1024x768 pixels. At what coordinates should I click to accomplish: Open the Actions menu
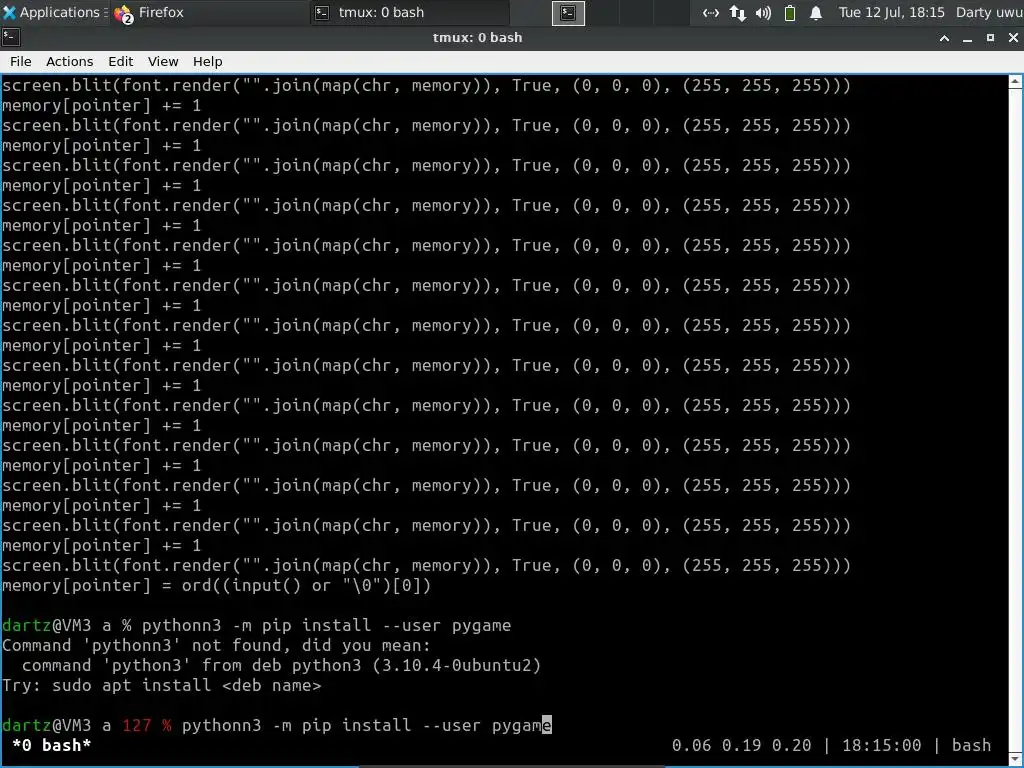[x=69, y=61]
